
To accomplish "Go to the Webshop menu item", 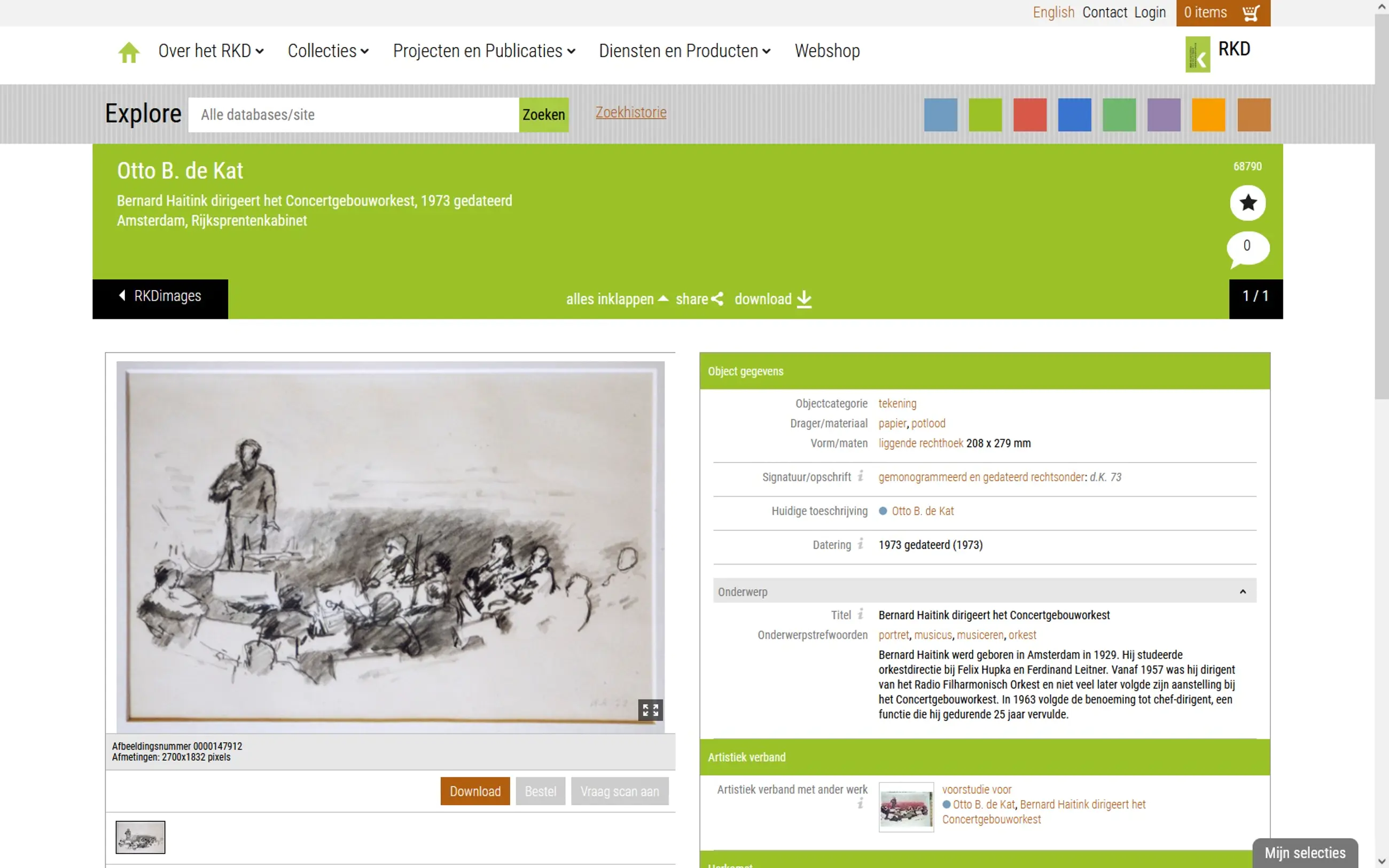I will [826, 51].
